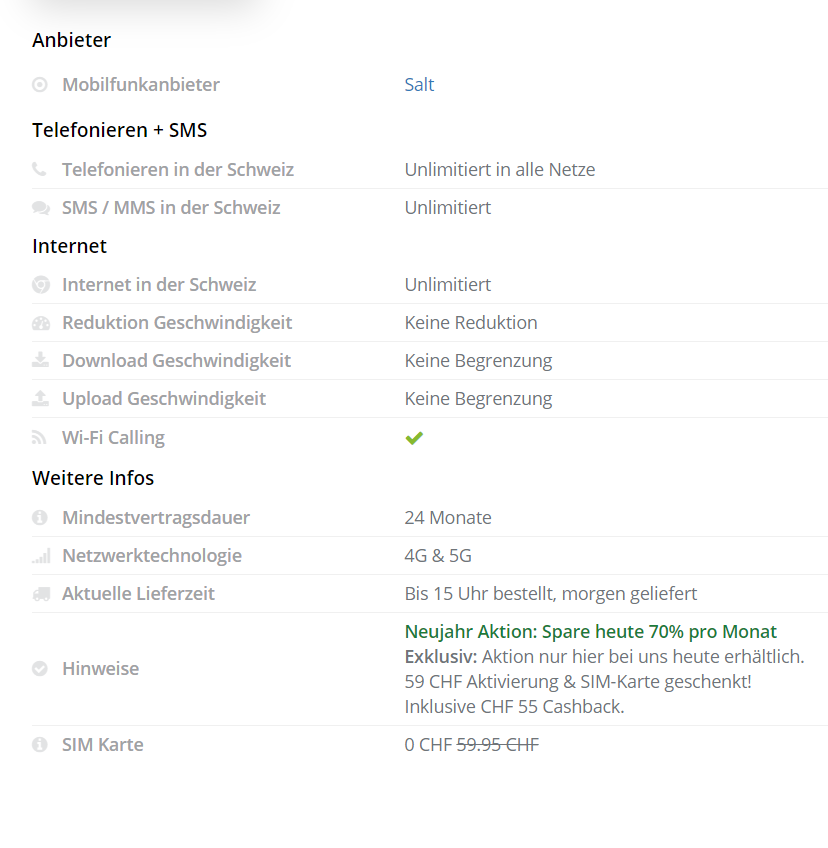The height and width of the screenshot is (848, 828).
Task: Click the info icon beside Mindestvertragsdauer
Action: [40, 518]
